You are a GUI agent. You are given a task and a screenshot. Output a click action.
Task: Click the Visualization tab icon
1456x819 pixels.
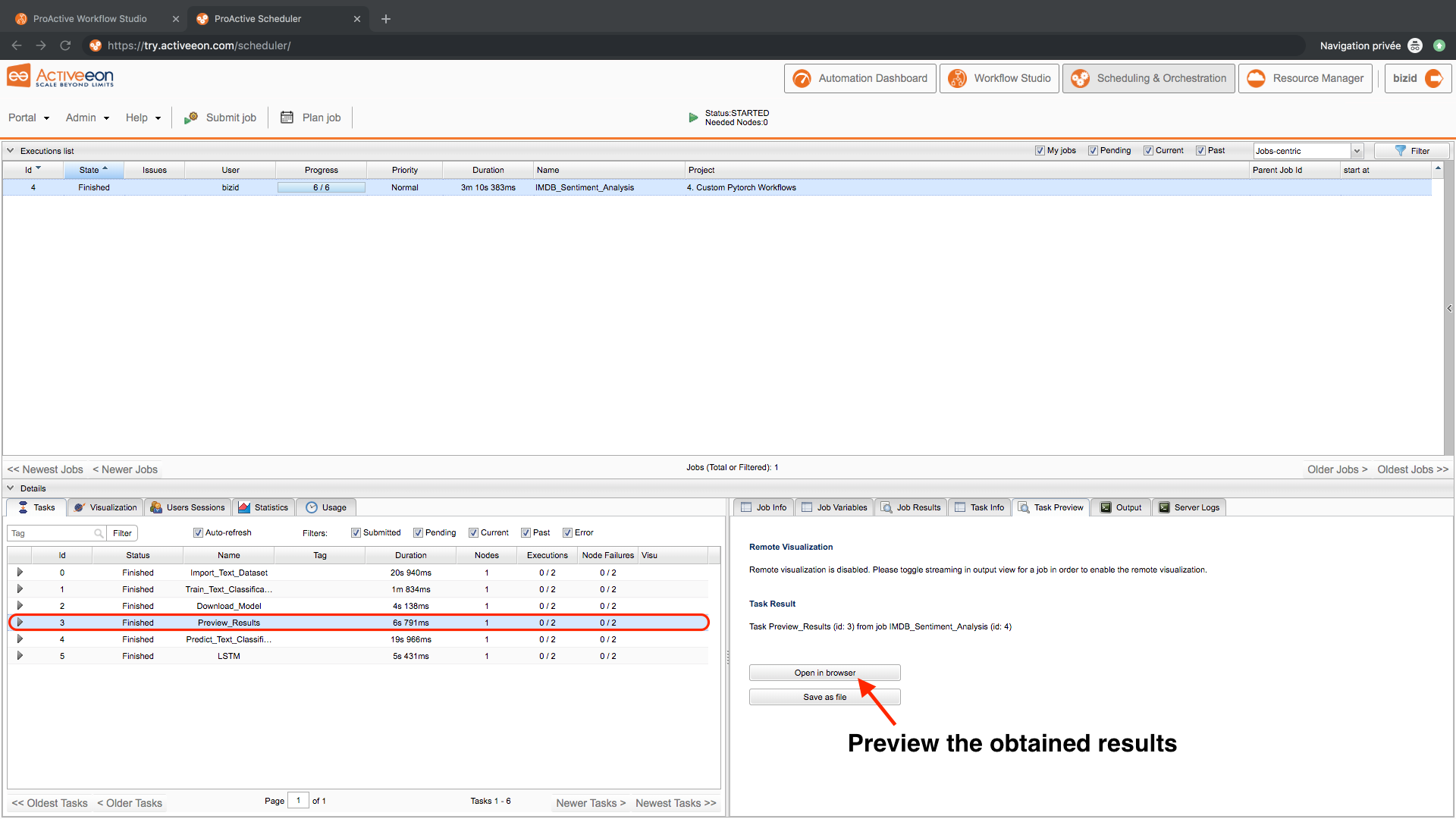point(80,507)
